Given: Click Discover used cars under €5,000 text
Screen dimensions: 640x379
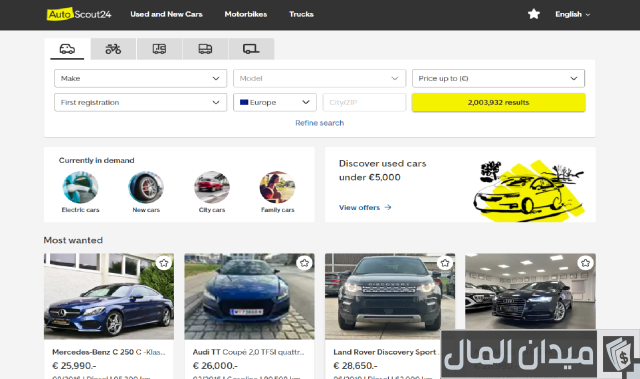Looking at the screenshot, I should click(x=382, y=170).
